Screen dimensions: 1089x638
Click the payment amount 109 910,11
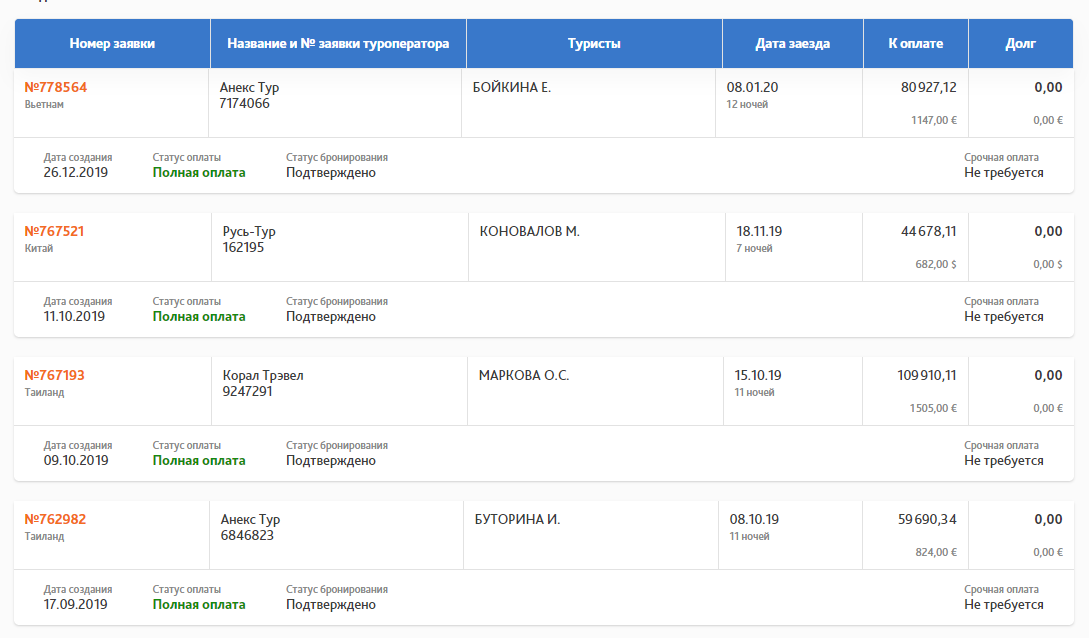click(x=928, y=375)
